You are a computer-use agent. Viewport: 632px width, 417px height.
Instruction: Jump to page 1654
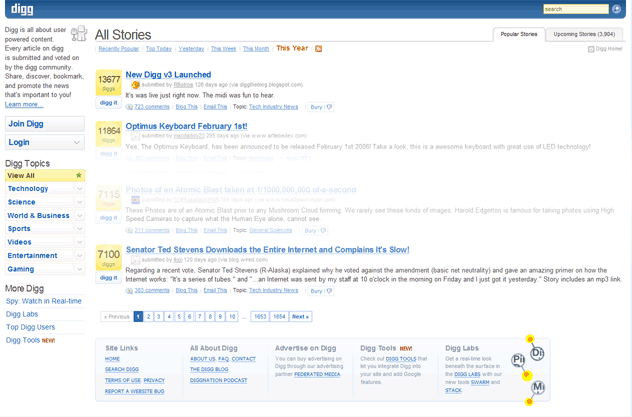click(x=279, y=317)
